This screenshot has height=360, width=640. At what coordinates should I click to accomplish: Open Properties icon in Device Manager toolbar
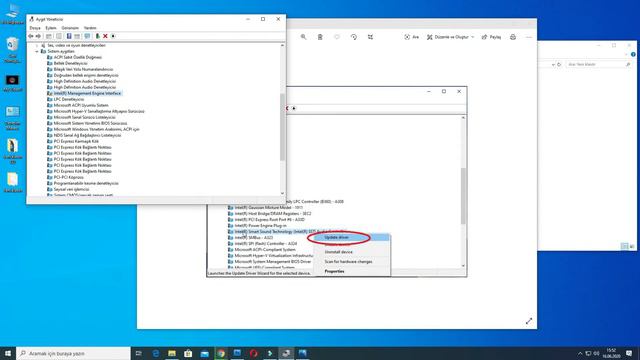click(x=59, y=36)
